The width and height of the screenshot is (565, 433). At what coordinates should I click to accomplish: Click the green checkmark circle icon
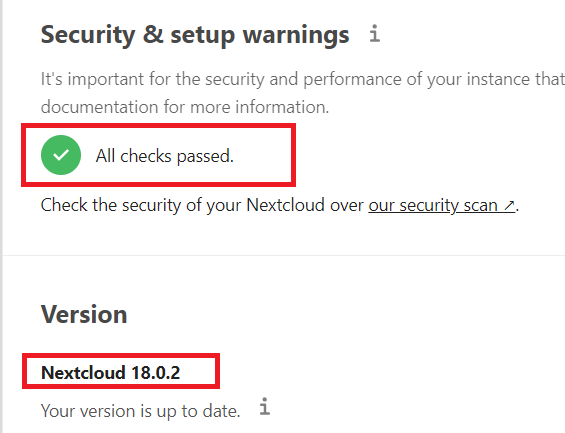61,155
